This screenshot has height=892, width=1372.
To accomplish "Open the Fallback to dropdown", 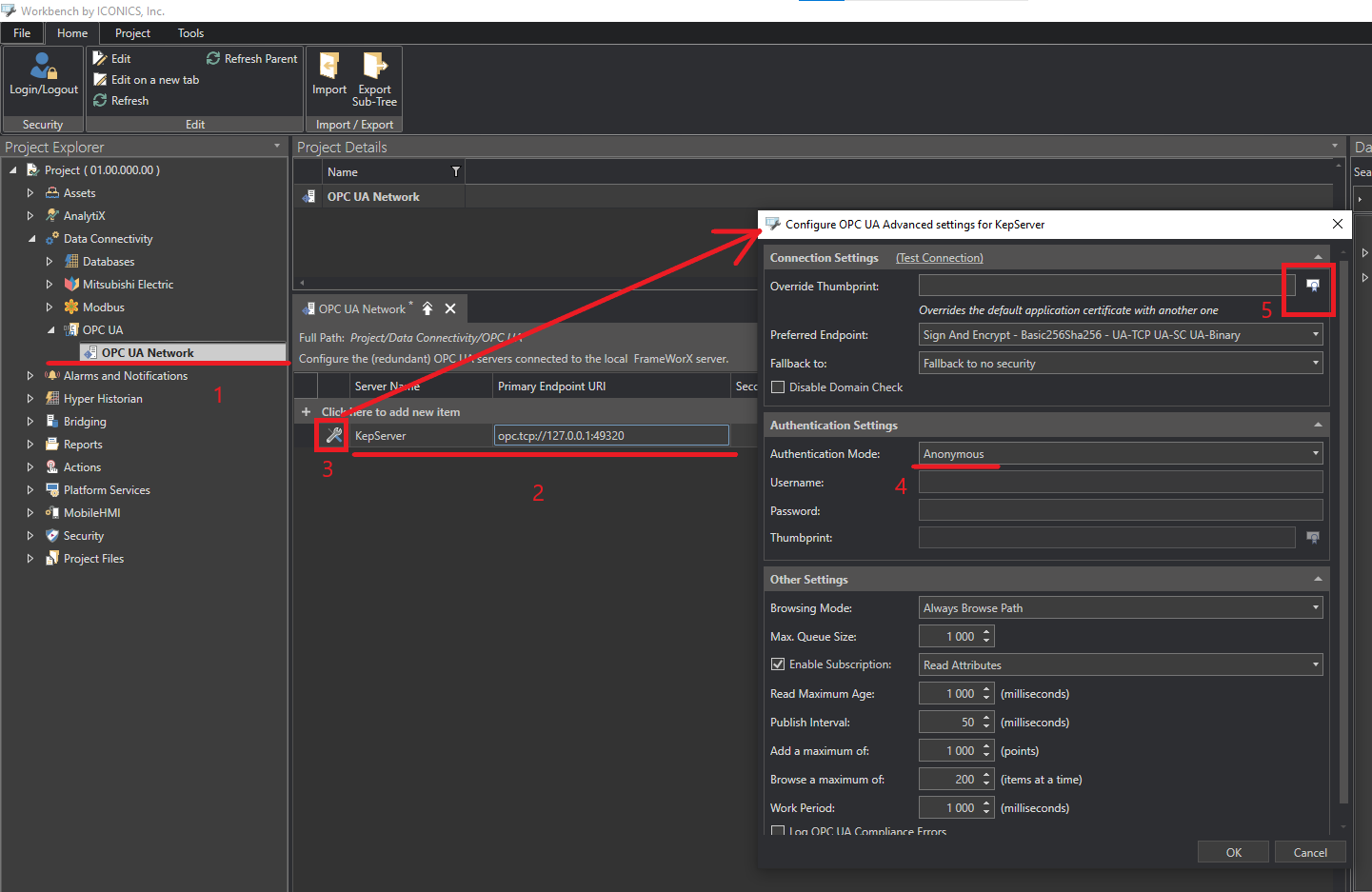I will [1316, 364].
